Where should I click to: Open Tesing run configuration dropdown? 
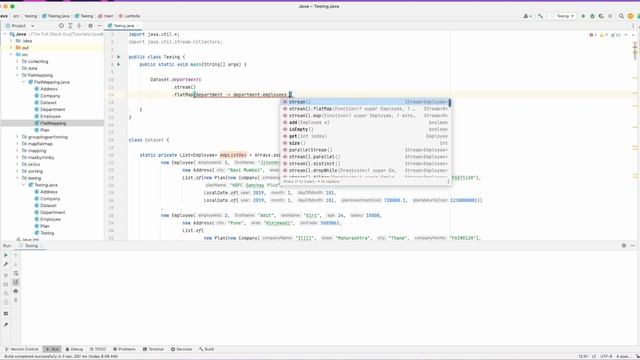[x=563, y=16]
